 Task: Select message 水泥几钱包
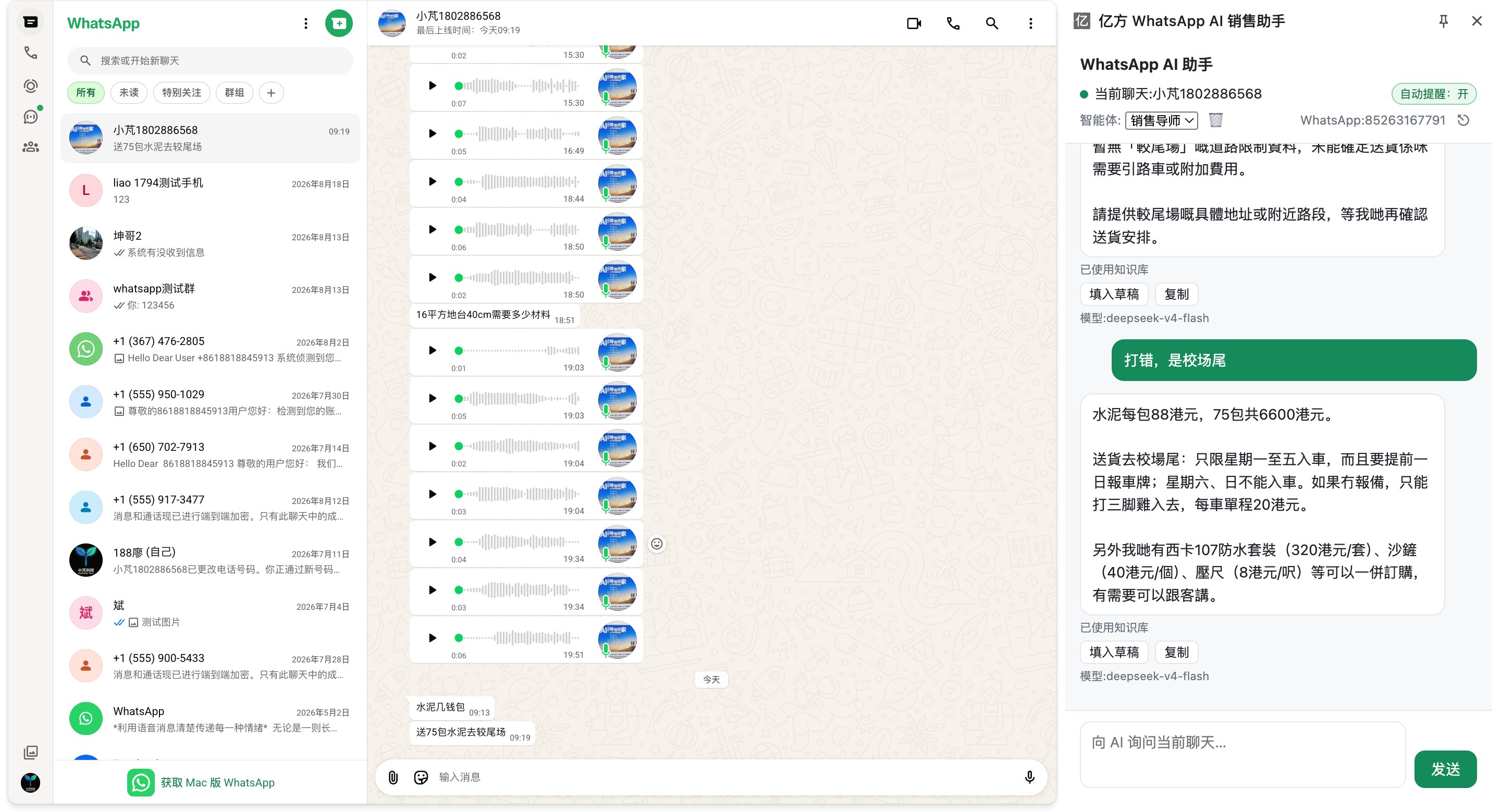click(452, 708)
